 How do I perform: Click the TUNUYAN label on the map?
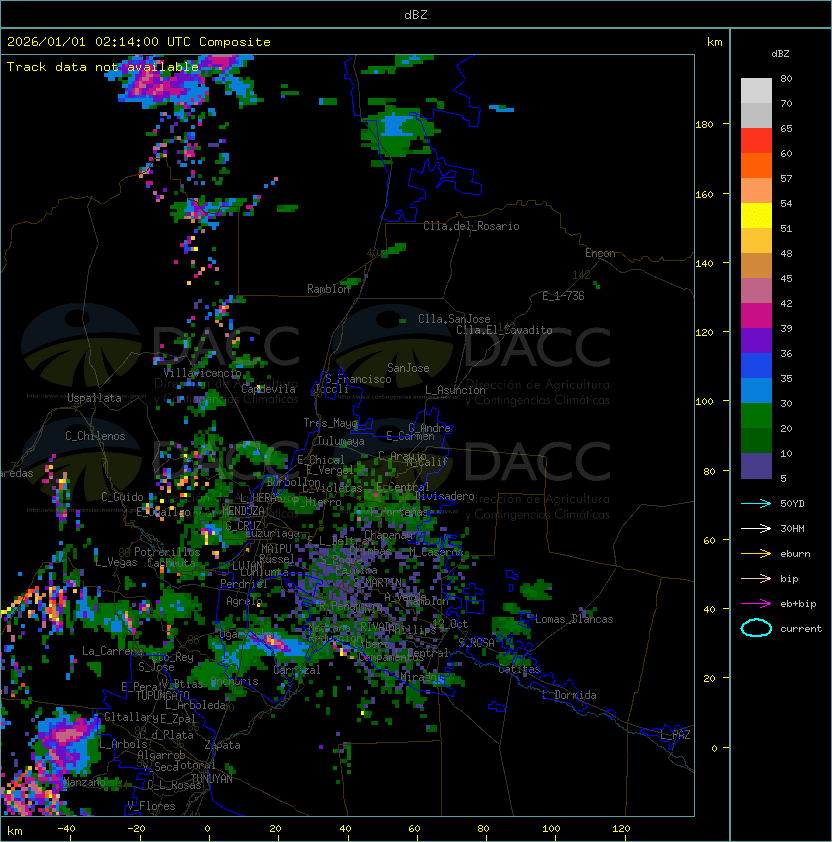211,777
